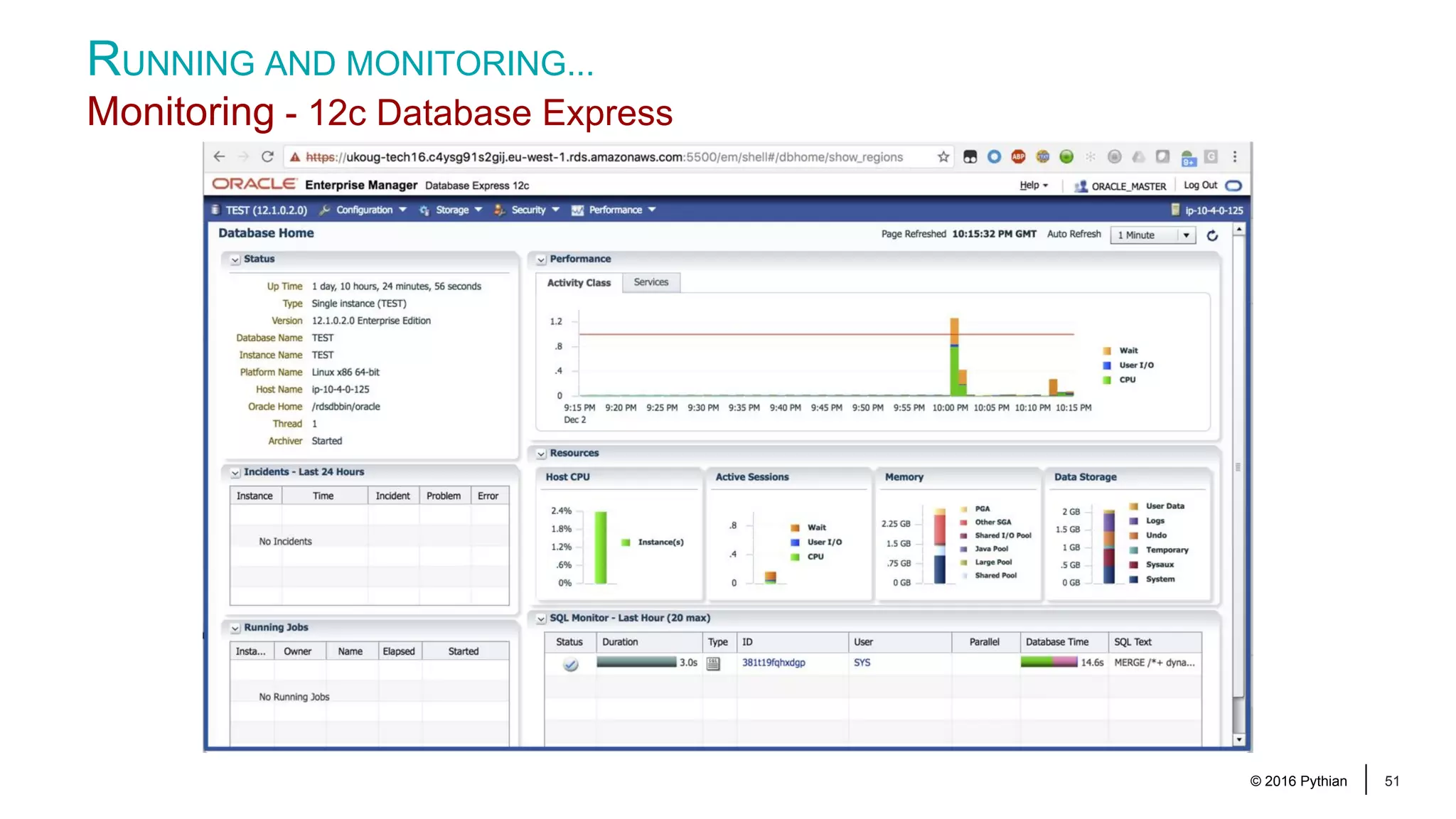Click the Memory stacked bar
This screenshot has height=819, width=1456.
[940, 546]
